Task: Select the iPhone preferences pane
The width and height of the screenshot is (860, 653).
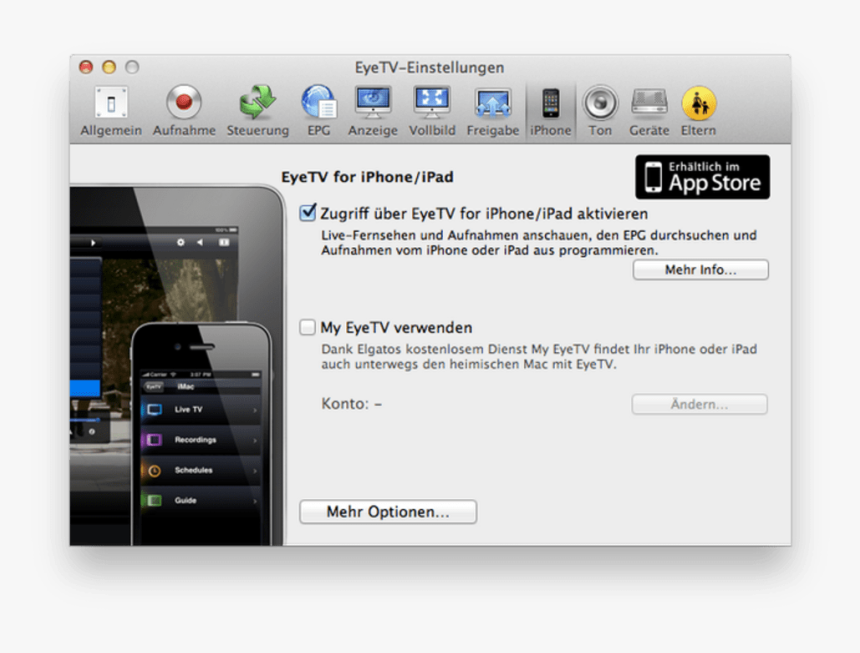Action: (x=551, y=111)
